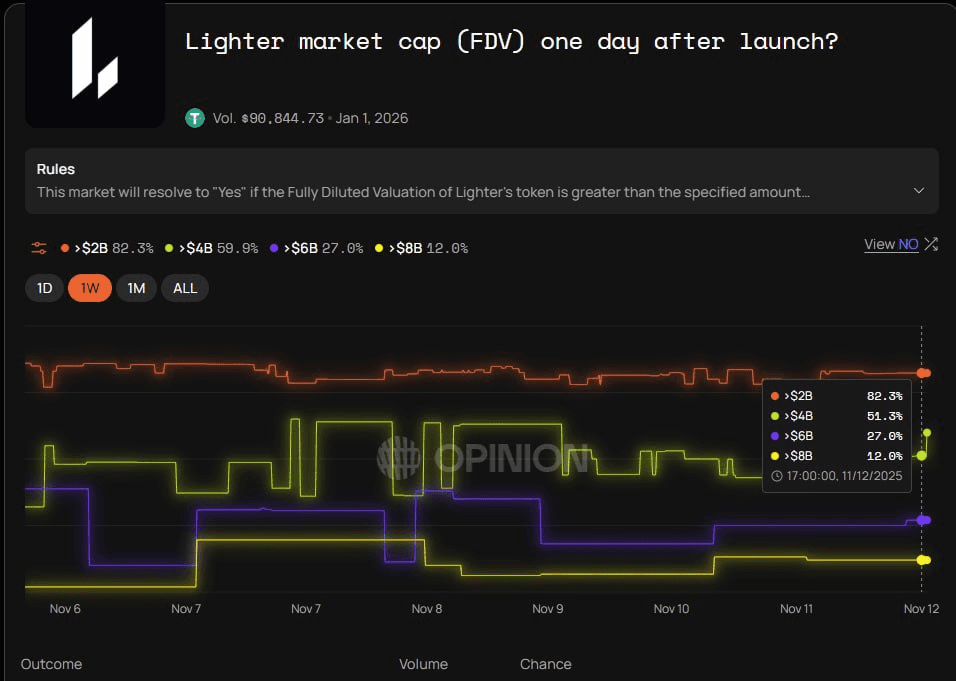Click the View NO link
The height and width of the screenshot is (681, 956).
click(x=891, y=244)
